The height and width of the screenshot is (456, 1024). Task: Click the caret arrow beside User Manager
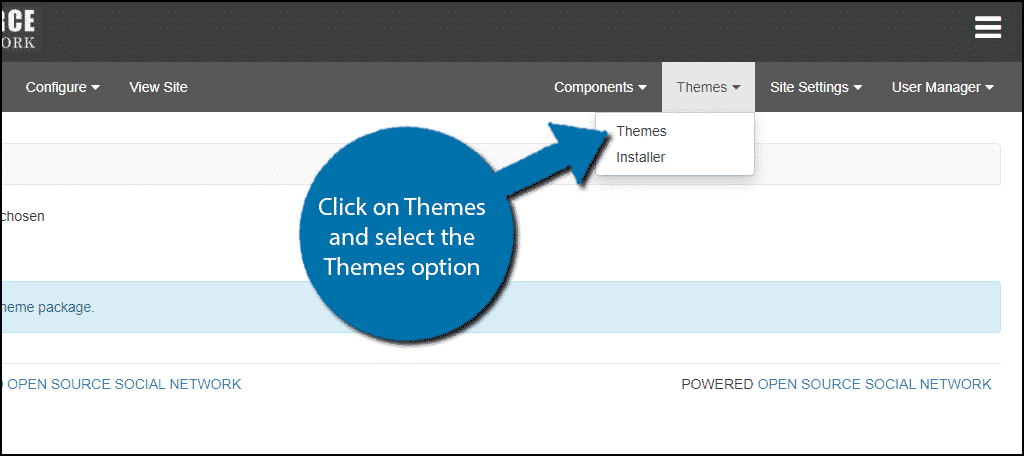click(x=989, y=88)
